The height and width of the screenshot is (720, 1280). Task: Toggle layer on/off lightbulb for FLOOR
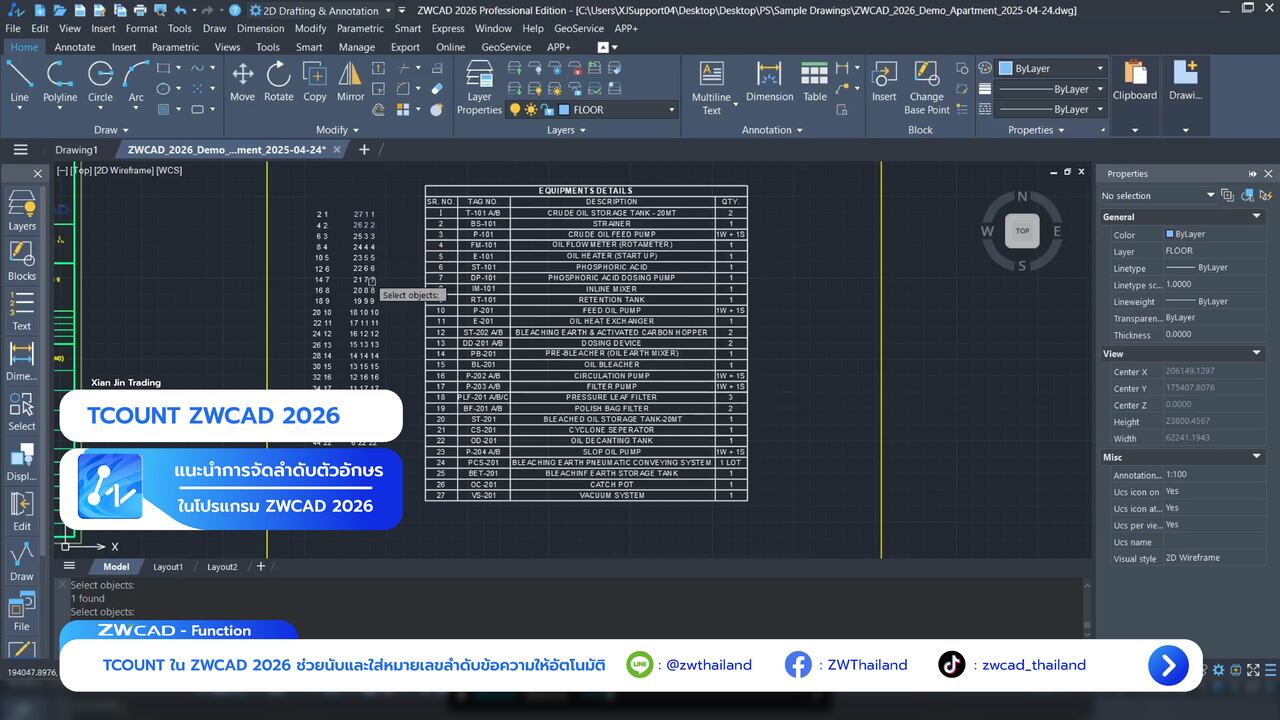tap(515, 110)
